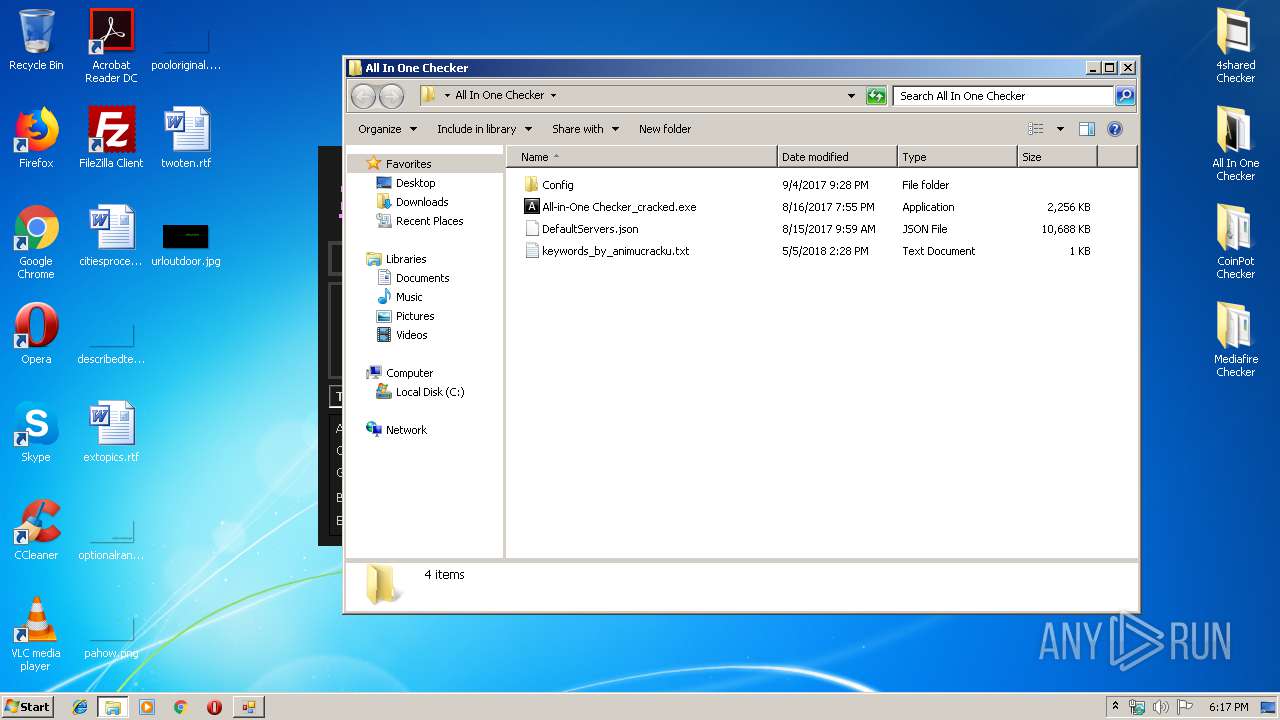
Task: Select Libraries in navigation pane
Action: point(405,259)
